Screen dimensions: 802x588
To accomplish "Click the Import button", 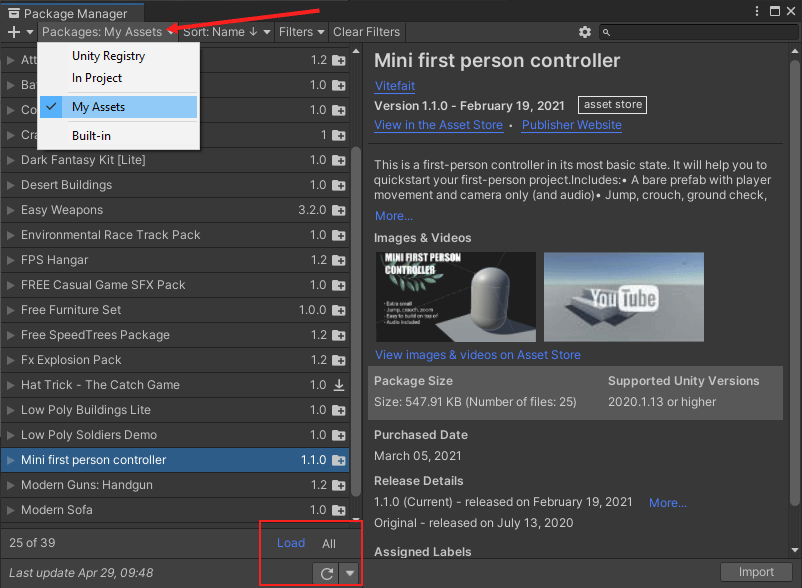I will pos(756,572).
